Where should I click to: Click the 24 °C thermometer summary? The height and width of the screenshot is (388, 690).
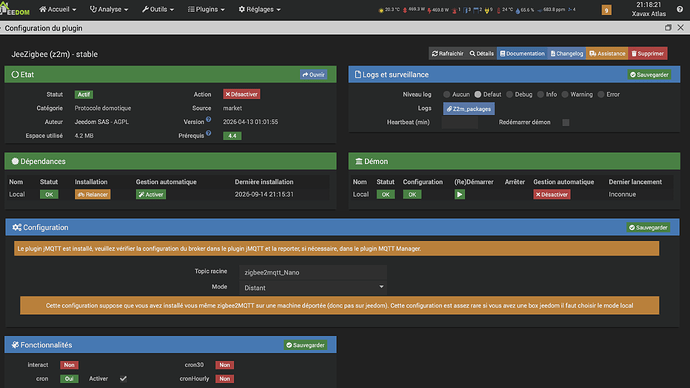[x=505, y=9]
